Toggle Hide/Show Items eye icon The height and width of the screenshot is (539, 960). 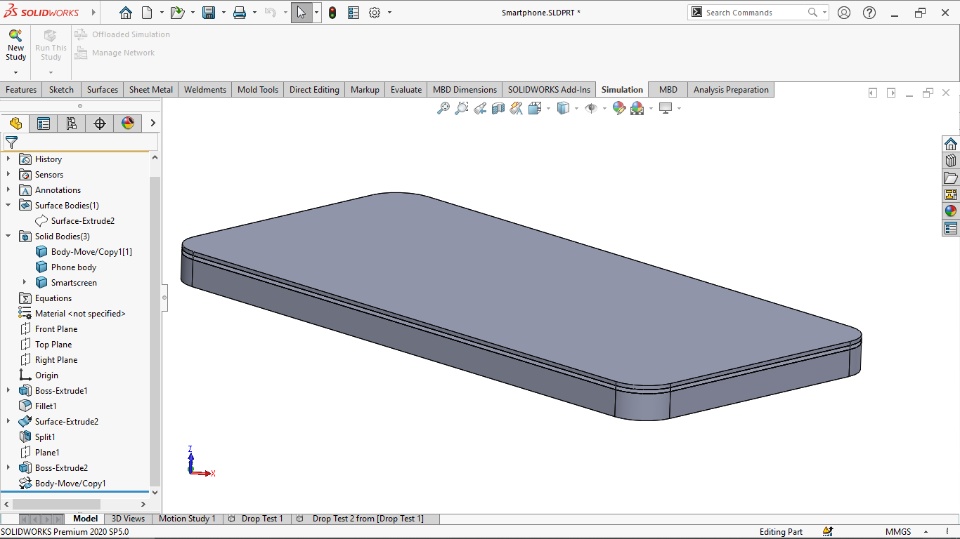pos(591,108)
